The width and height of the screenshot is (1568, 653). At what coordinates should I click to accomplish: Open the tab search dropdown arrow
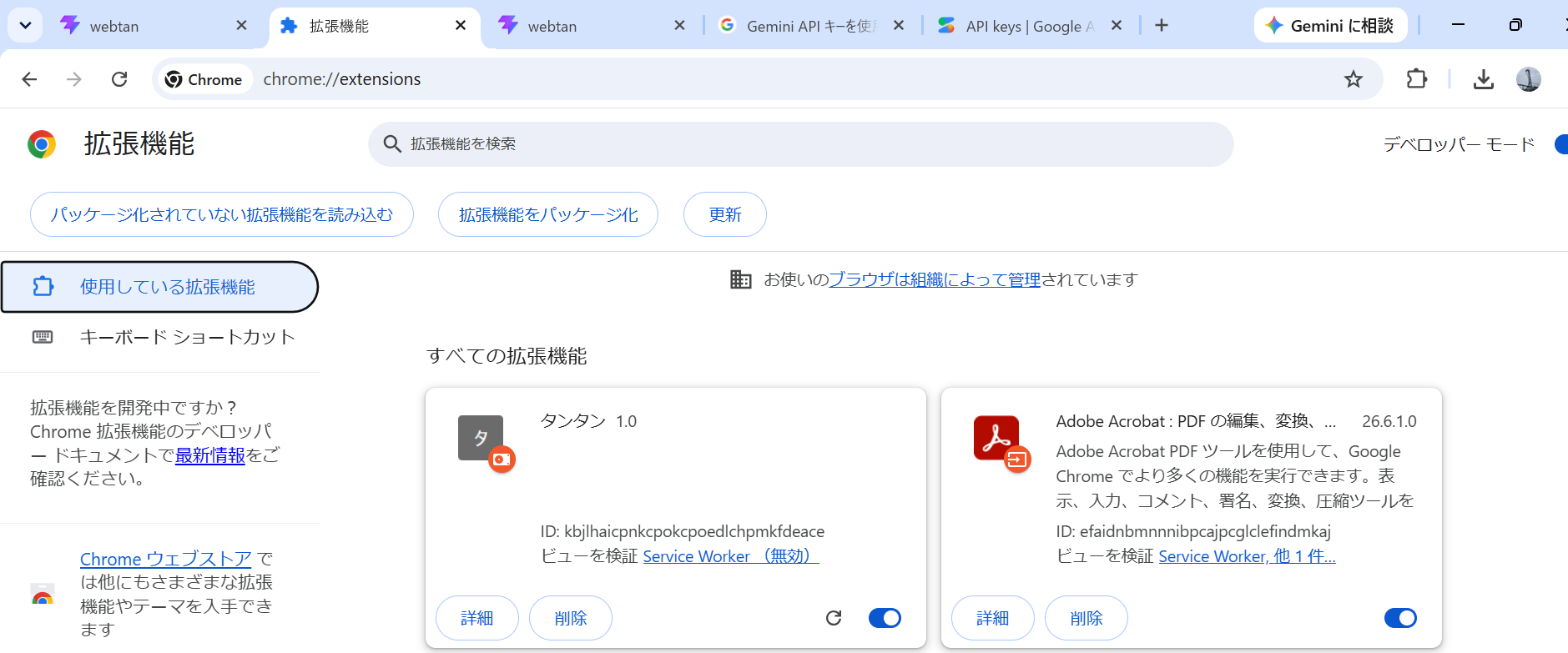point(25,26)
